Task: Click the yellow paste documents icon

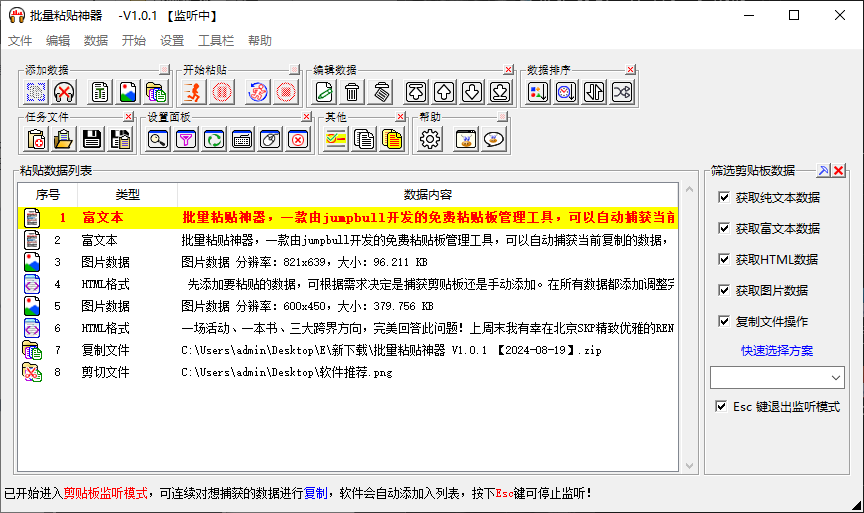Action: pos(392,139)
